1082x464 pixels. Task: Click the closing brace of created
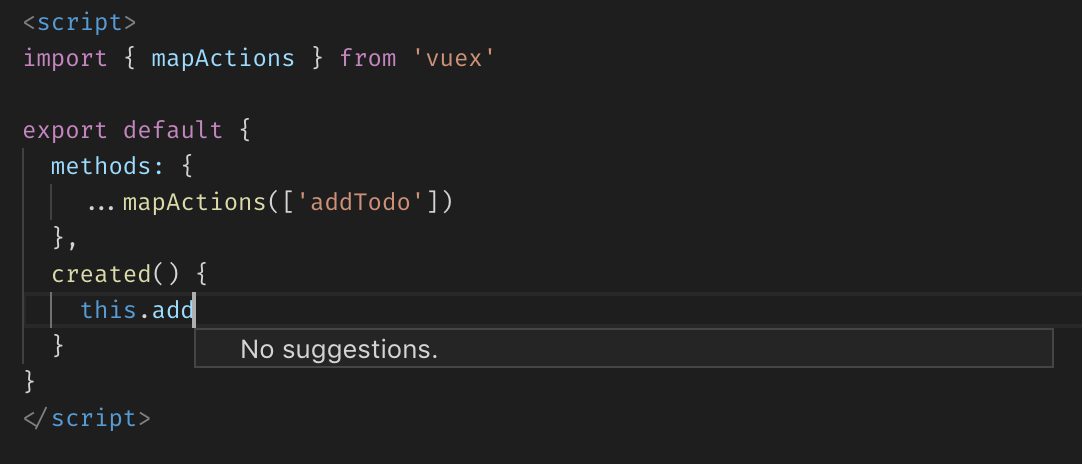pos(58,346)
